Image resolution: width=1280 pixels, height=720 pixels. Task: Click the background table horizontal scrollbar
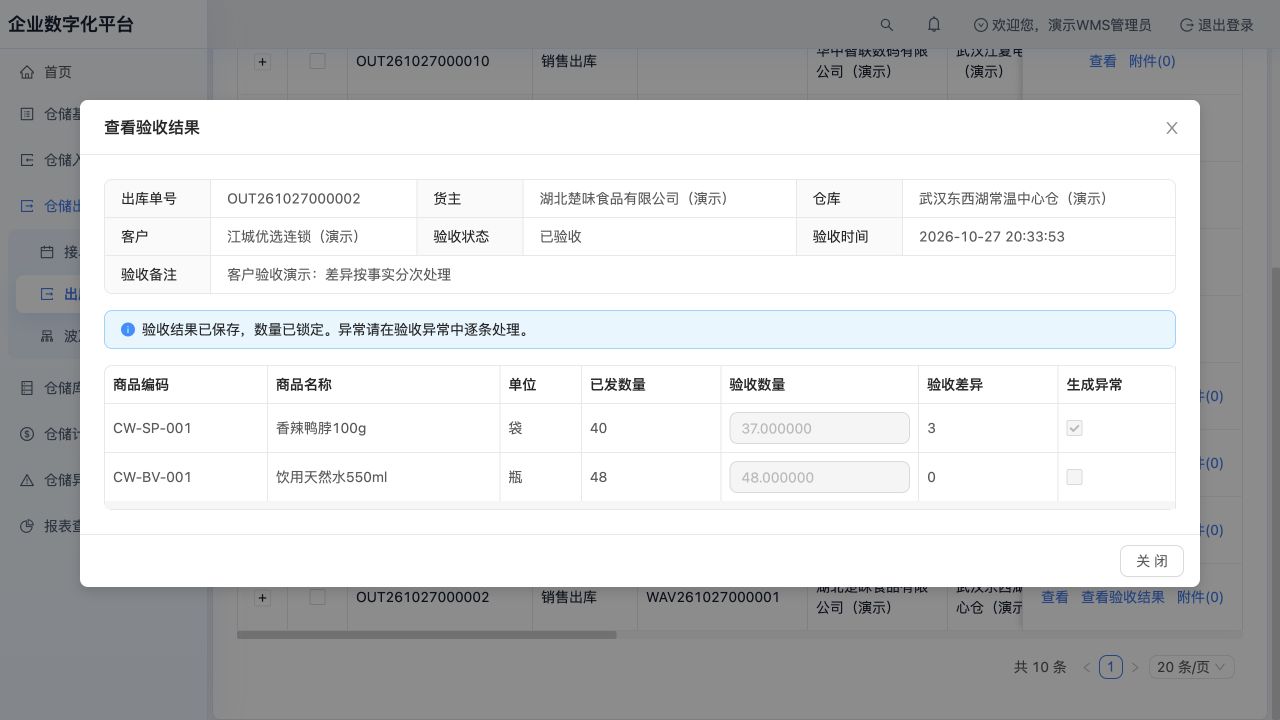pos(427,635)
